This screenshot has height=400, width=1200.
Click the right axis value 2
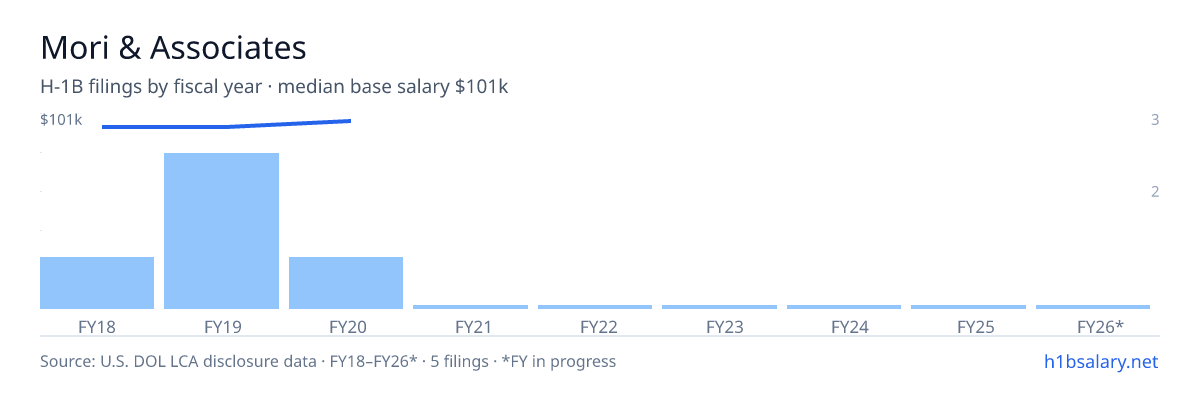pos(1155,191)
